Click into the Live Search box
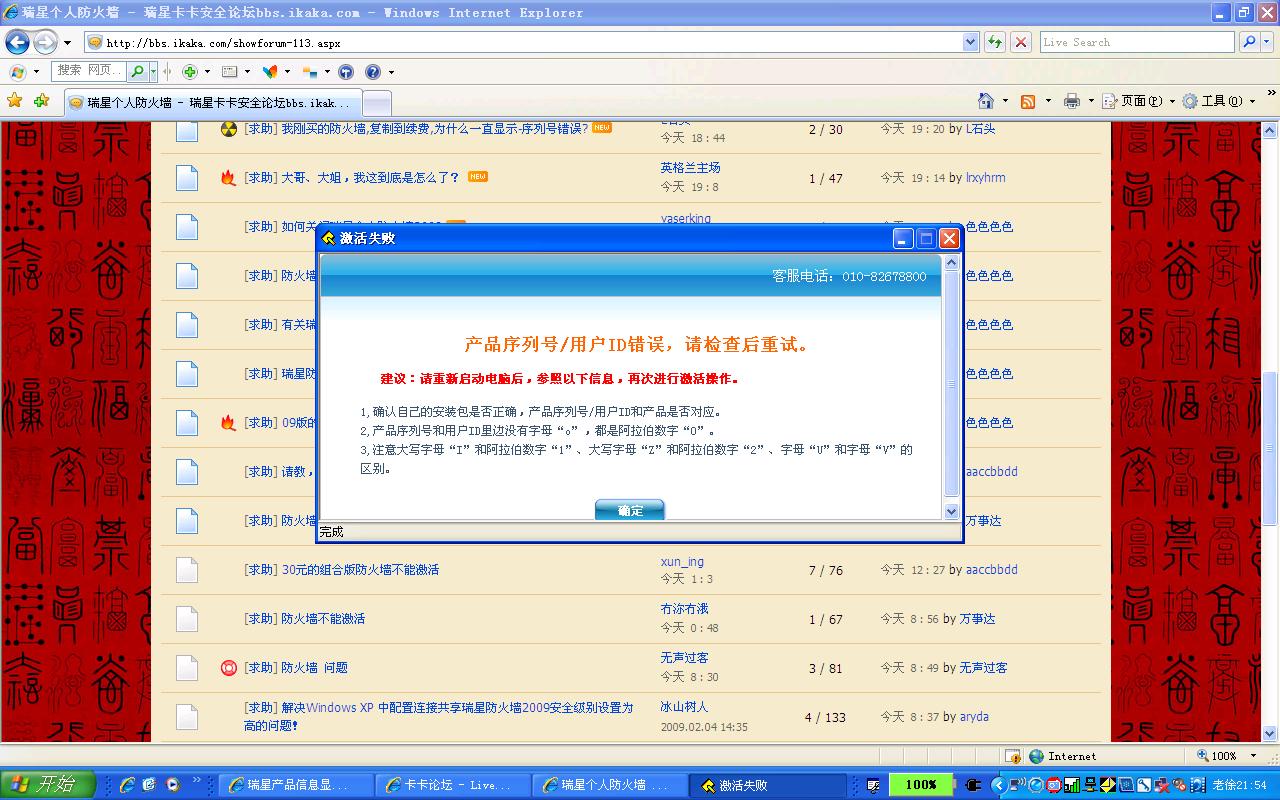Image resolution: width=1280 pixels, height=800 pixels. [1137, 42]
